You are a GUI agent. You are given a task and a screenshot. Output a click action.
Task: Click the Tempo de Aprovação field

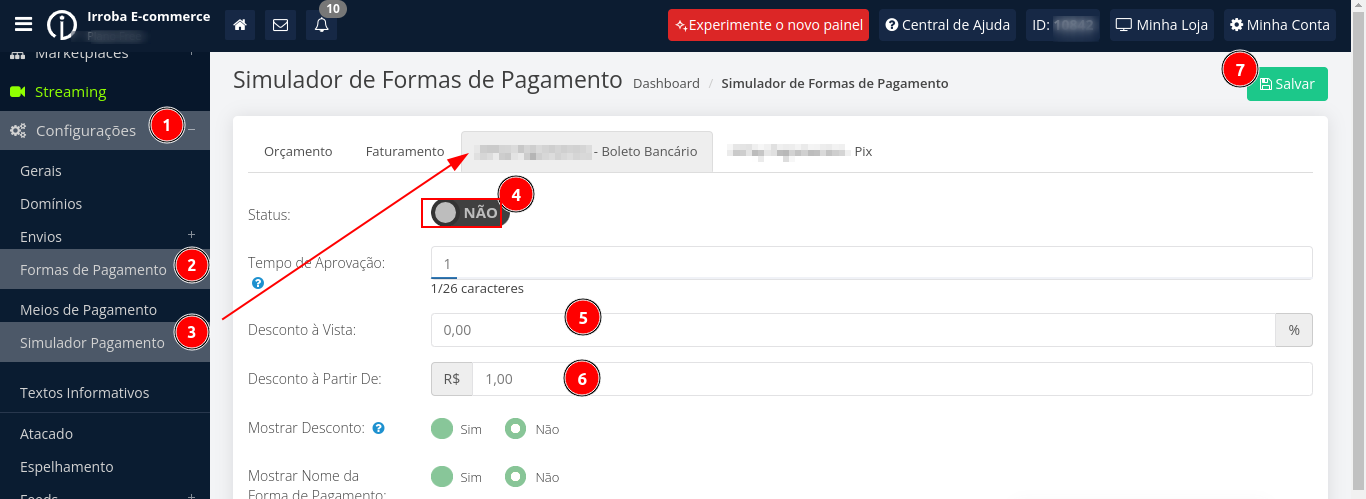tap(871, 263)
